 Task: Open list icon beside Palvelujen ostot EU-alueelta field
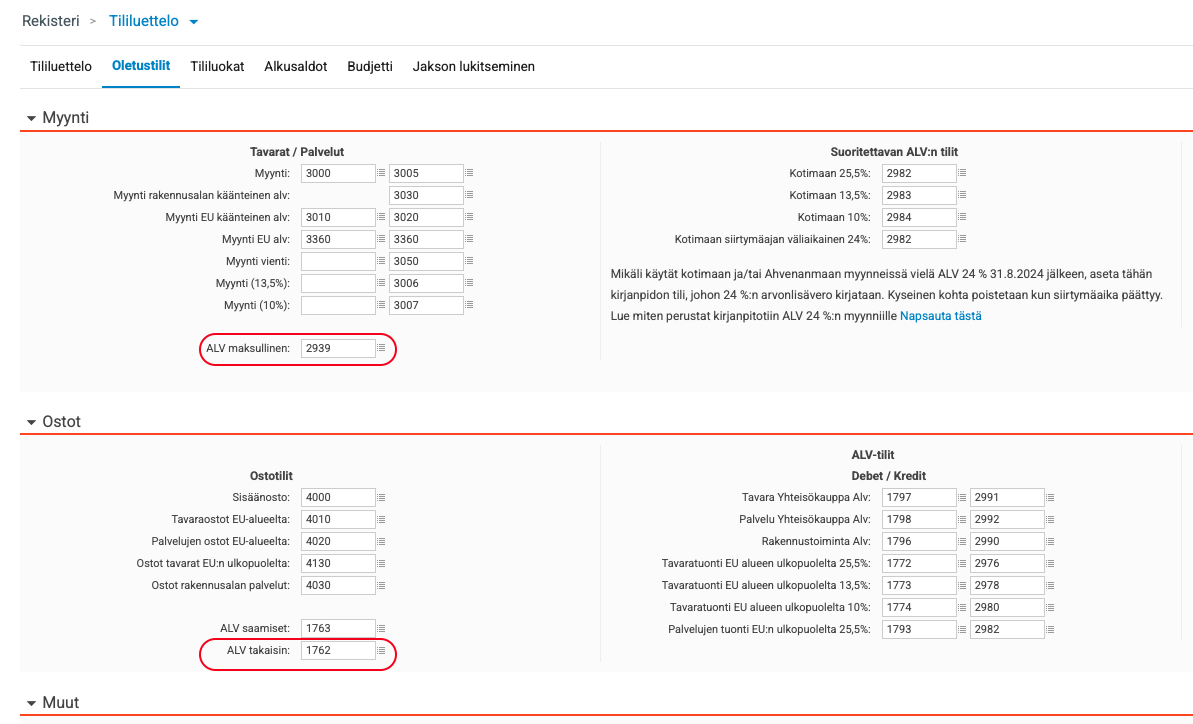click(x=381, y=541)
